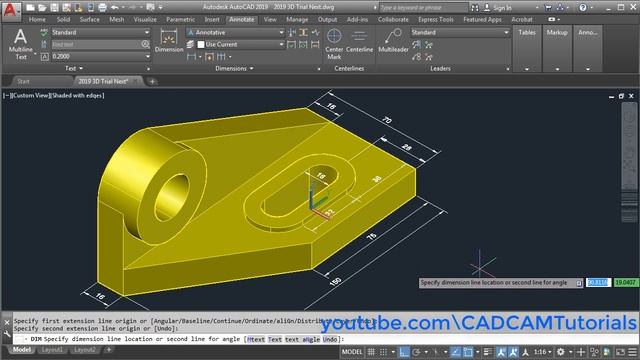
Task: Click the Undo arrow icon
Action: click(x=115, y=7)
